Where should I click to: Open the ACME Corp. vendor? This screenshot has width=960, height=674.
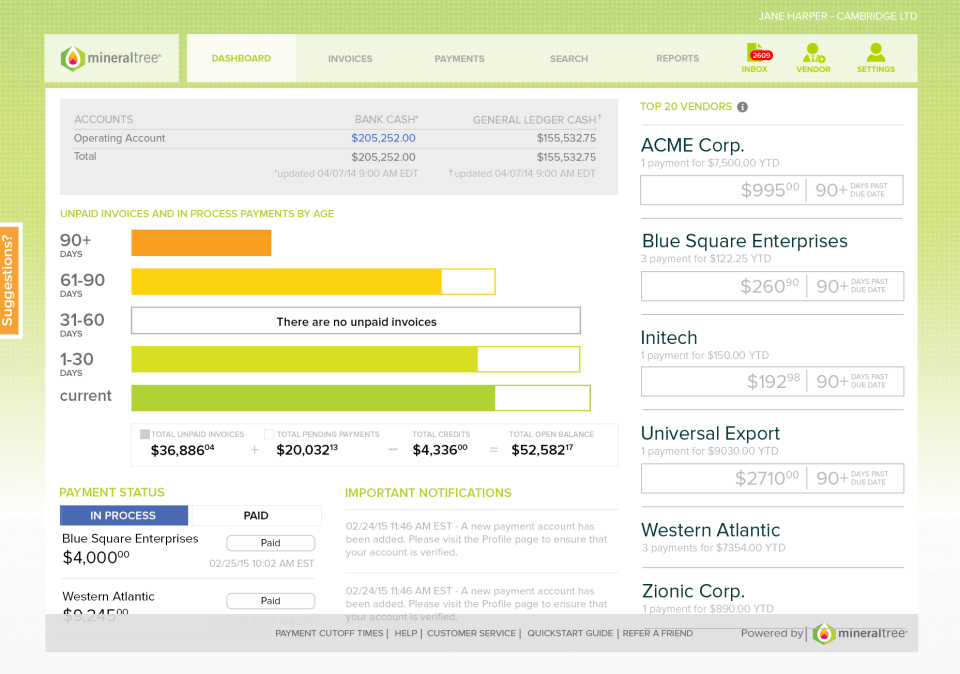(692, 146)
